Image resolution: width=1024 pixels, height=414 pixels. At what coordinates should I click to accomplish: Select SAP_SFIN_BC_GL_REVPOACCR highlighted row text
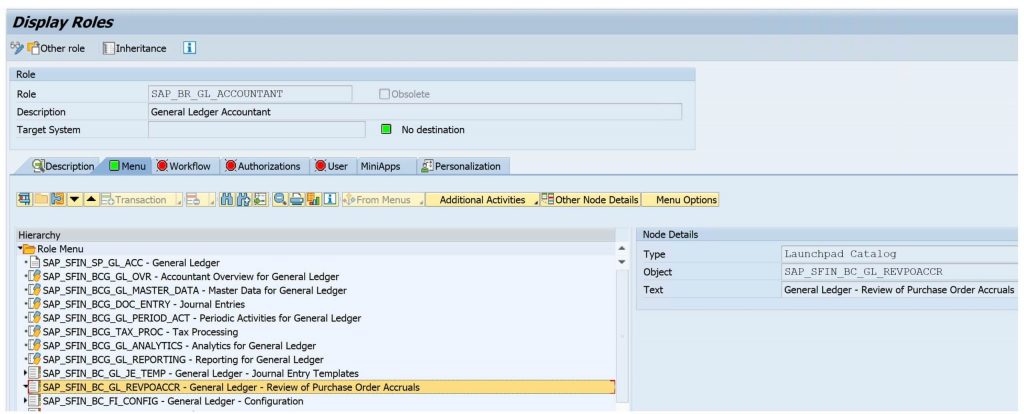tap(231, 387)
